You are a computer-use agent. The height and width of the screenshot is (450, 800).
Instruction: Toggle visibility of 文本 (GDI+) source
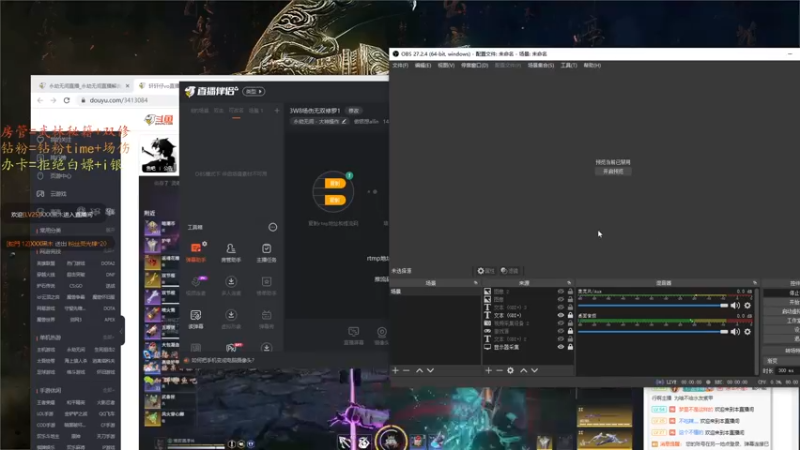561,315
